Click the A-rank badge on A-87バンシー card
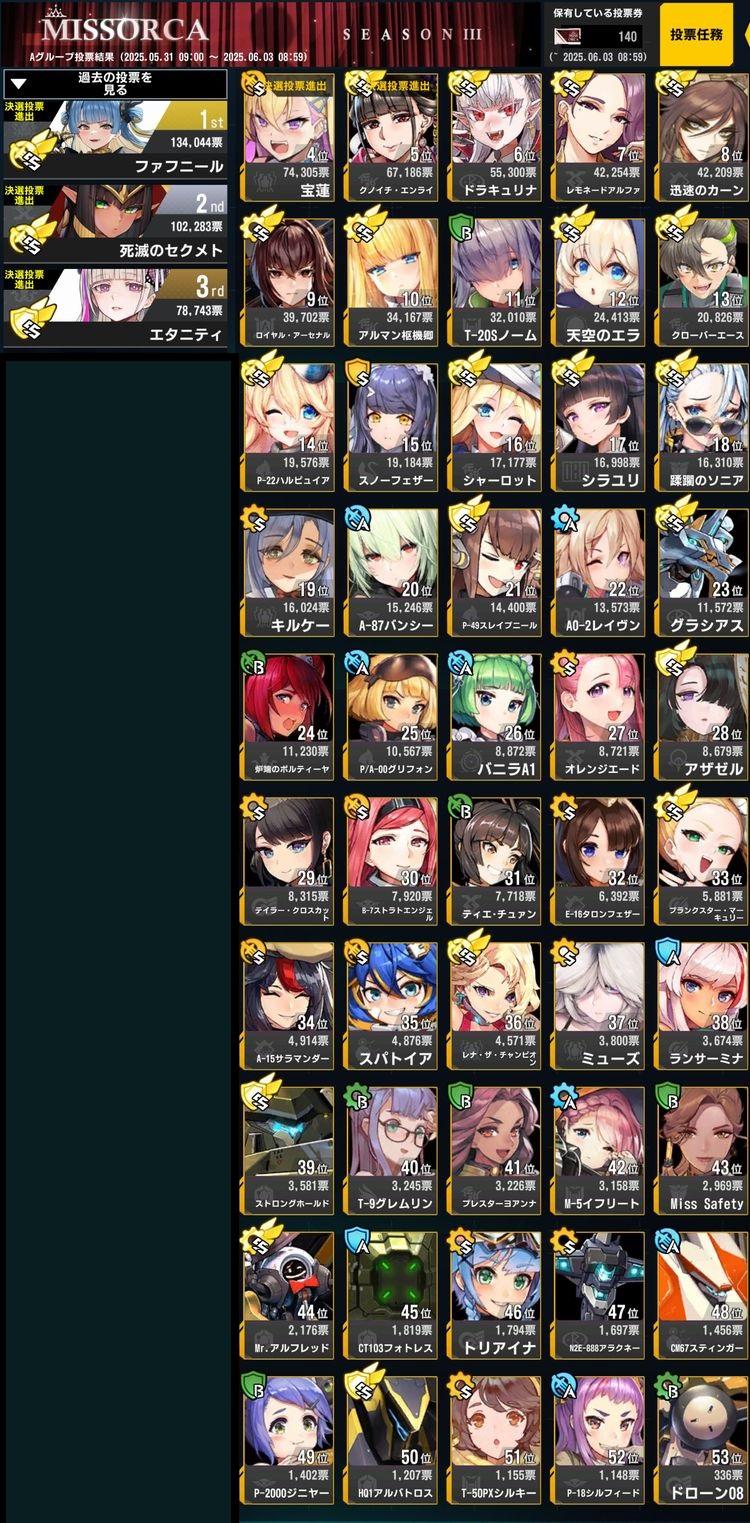The height and width of the screenshot is (1523, 750). click(x=358, y=521)
